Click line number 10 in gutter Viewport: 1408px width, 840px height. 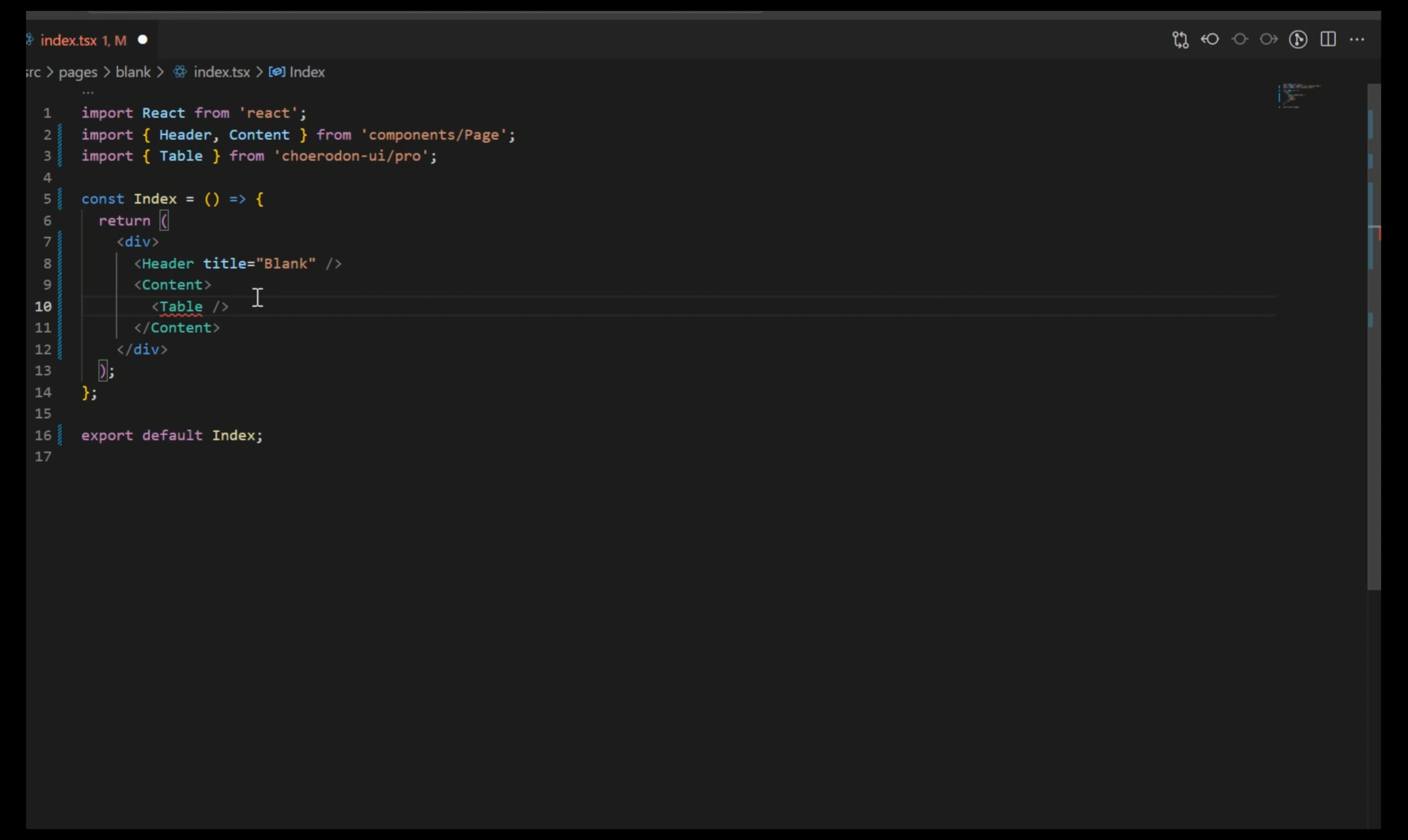pos(43,306)
